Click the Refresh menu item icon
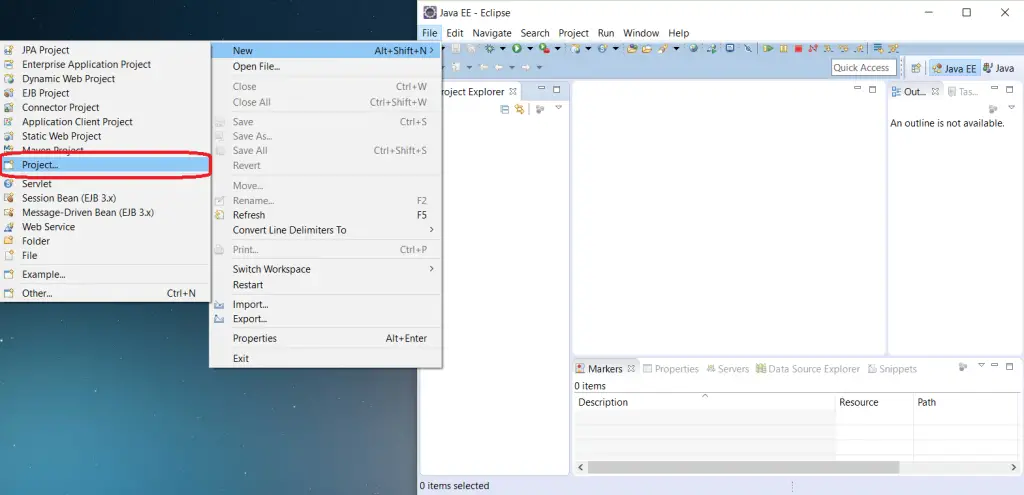The width and height of the screenshot is (1024, 495). 220,215
